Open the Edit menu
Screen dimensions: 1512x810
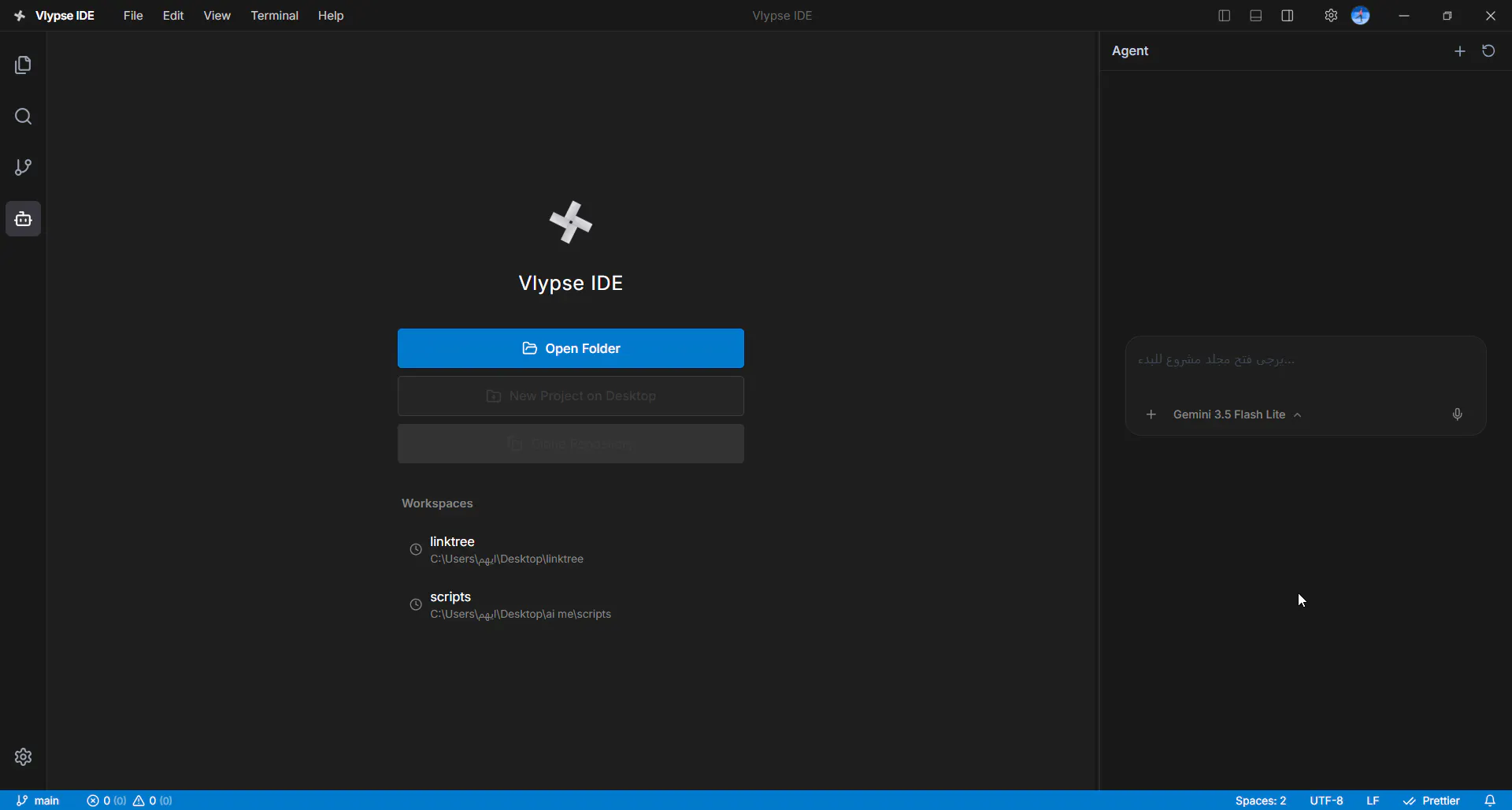click(173, 16)
